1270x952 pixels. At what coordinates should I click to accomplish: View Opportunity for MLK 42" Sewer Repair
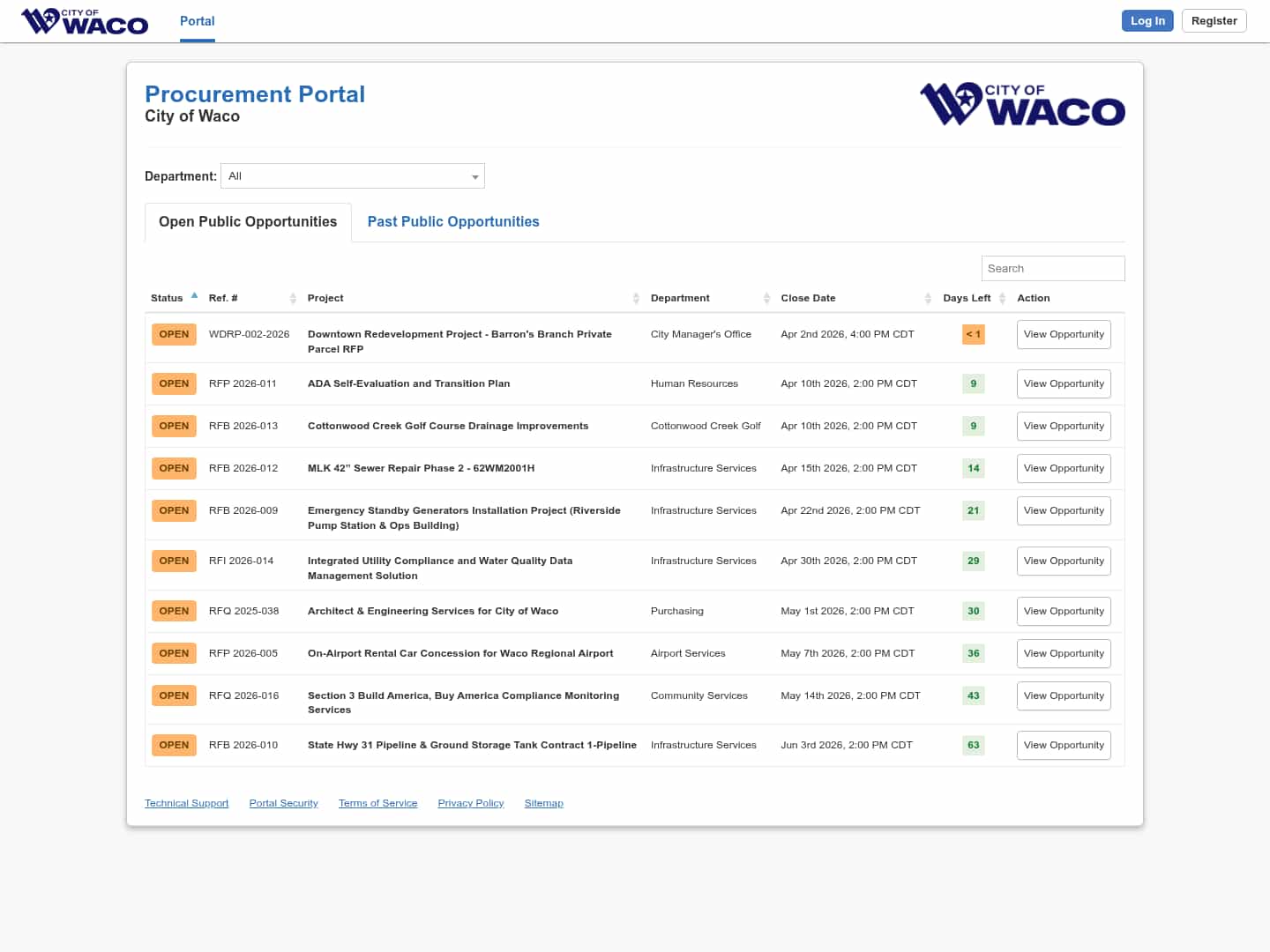coord(1064,469)
